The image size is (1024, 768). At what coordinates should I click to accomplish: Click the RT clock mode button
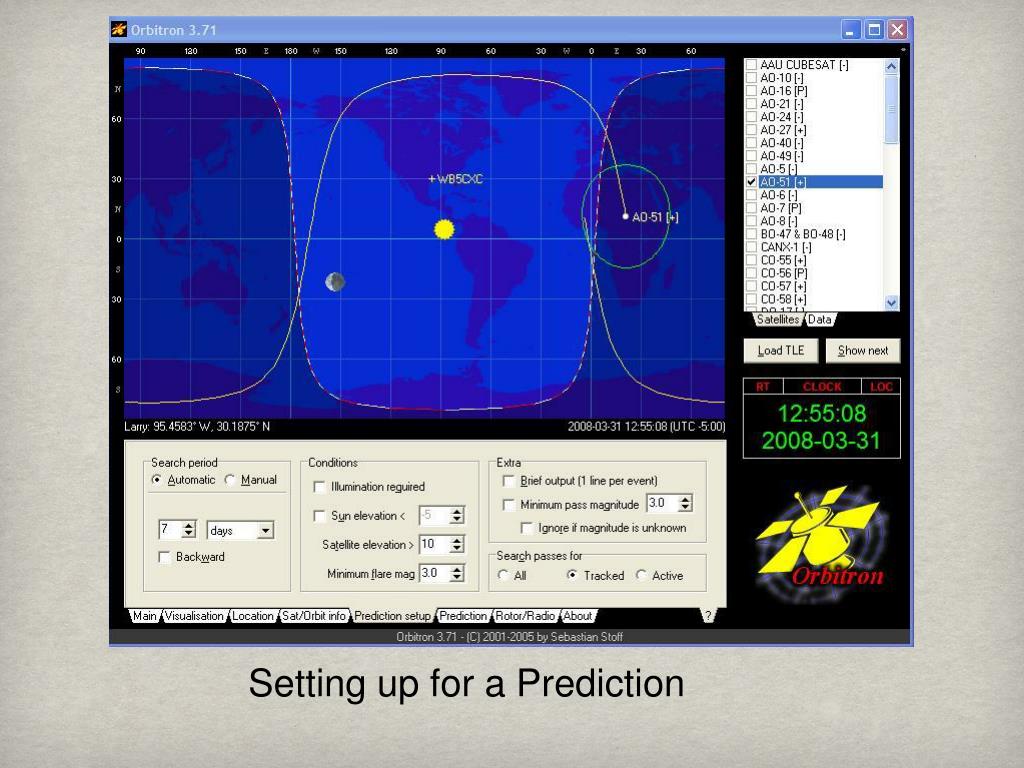coord(763,387)
